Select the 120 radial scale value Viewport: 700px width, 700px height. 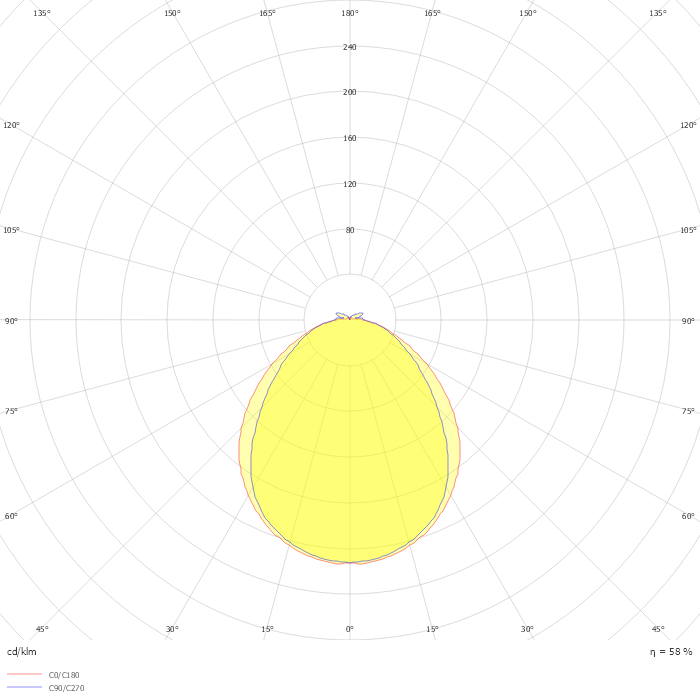coord(350,184)
